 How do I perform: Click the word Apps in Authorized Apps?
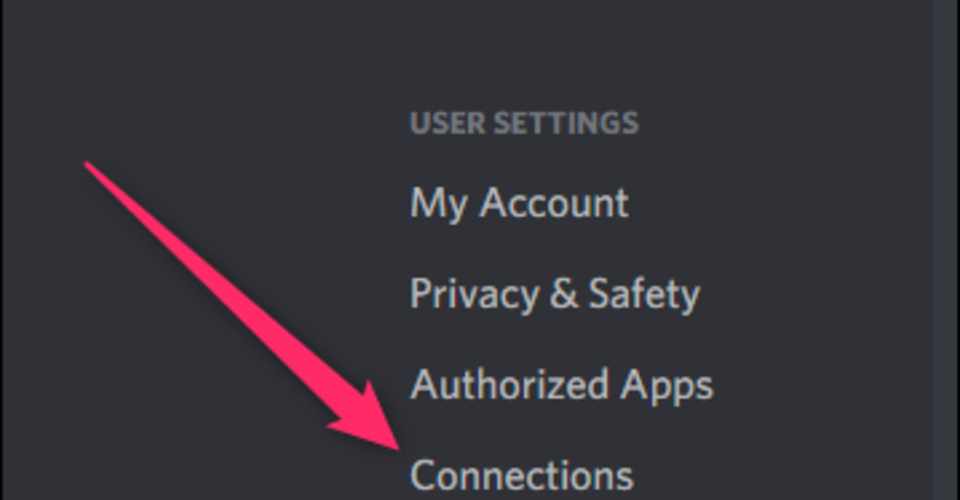point(667,387)
